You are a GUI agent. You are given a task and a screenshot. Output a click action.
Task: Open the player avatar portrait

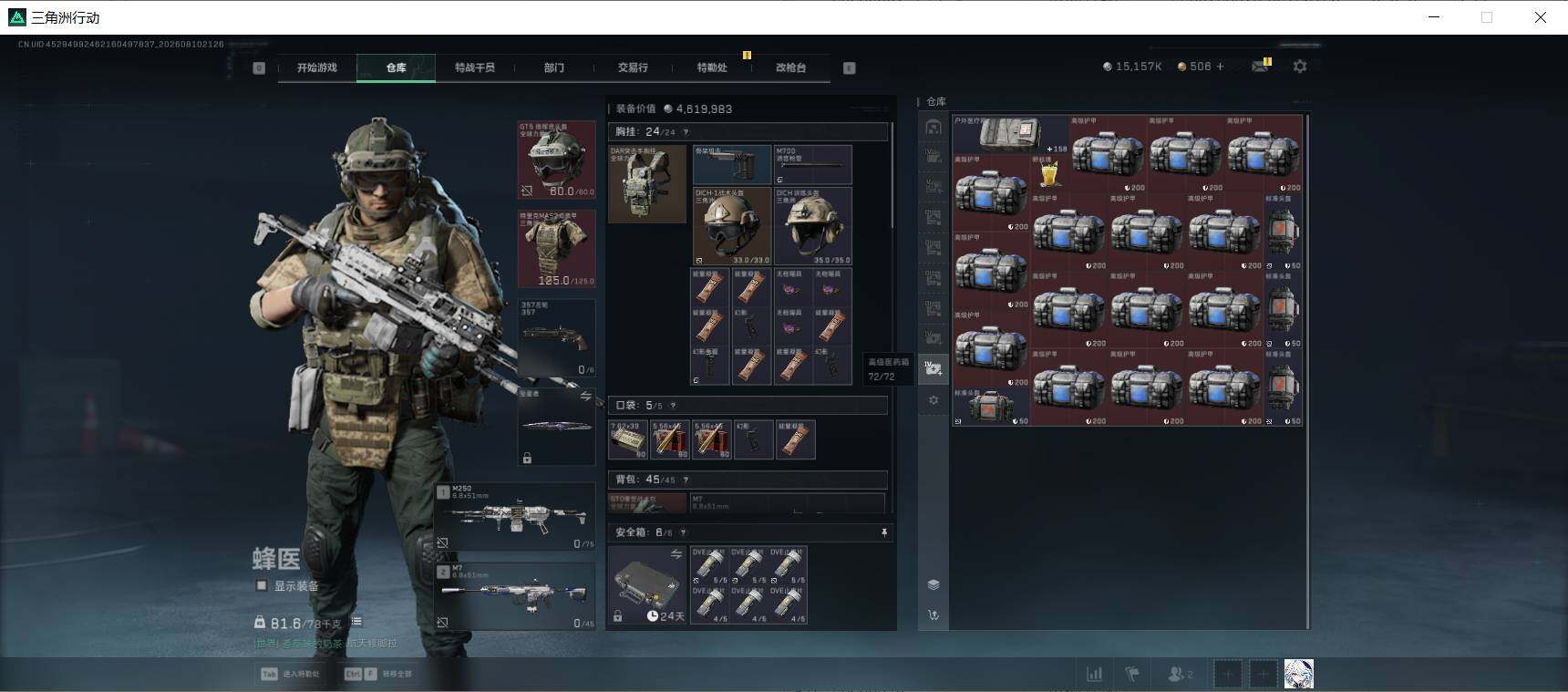pos(1299,675)
